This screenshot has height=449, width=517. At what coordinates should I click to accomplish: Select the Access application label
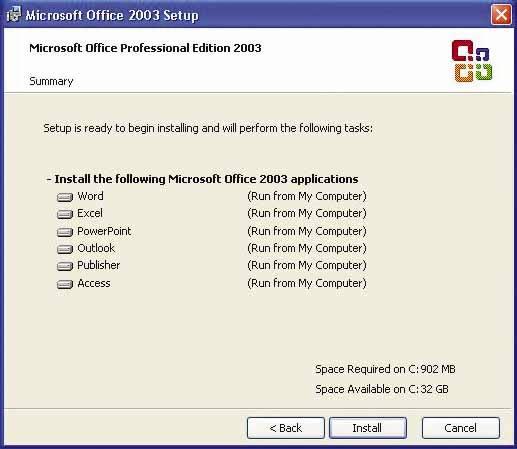click(94, 283)
